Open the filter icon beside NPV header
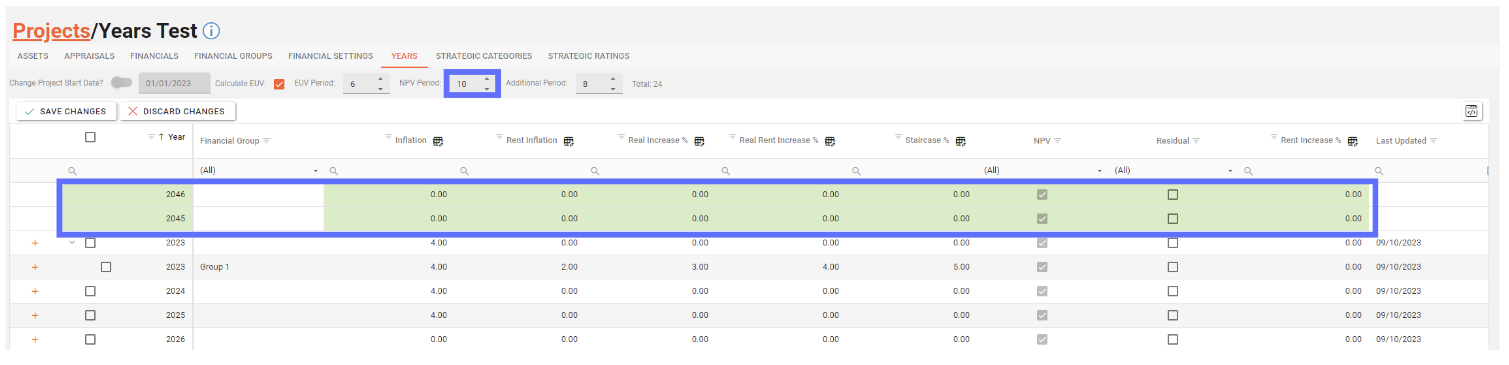This screenshot has width=1509, height=365. pyautogui.click(x=1057, y=140)
